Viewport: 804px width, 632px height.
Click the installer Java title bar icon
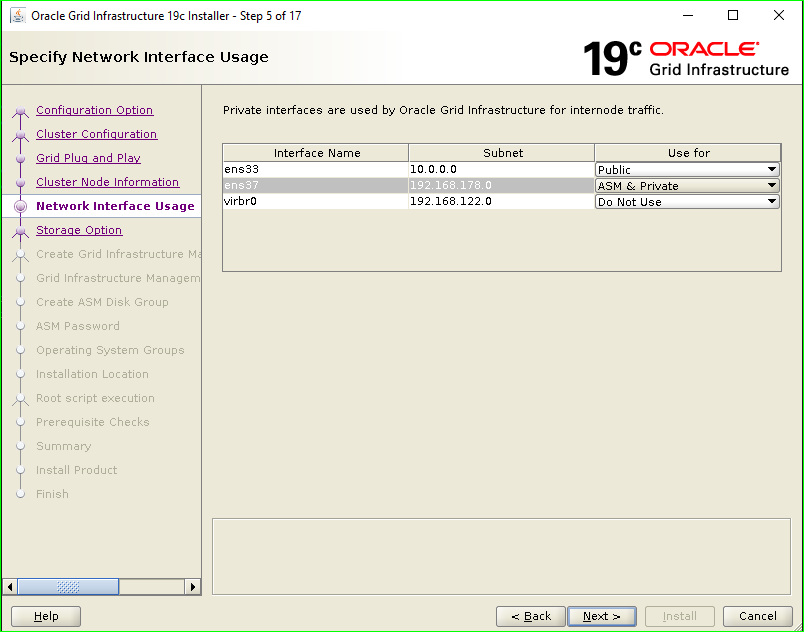(18, 15)
